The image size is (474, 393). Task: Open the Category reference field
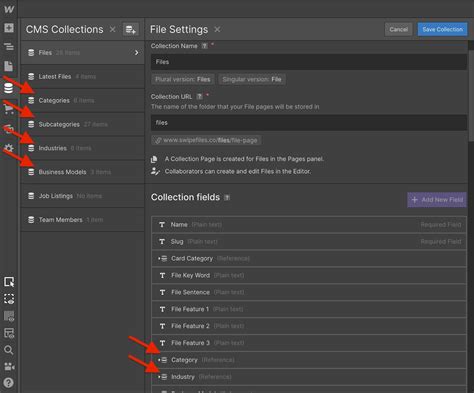click(309, 360)
